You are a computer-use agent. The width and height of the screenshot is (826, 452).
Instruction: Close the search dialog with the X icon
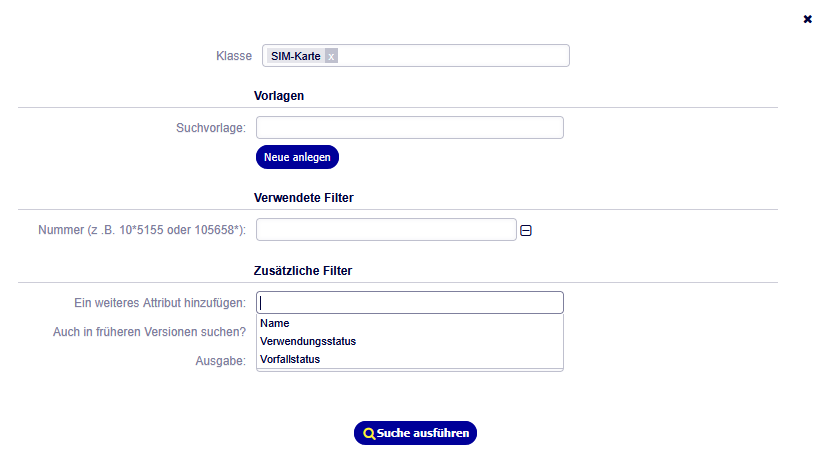[x=808, y=19]
